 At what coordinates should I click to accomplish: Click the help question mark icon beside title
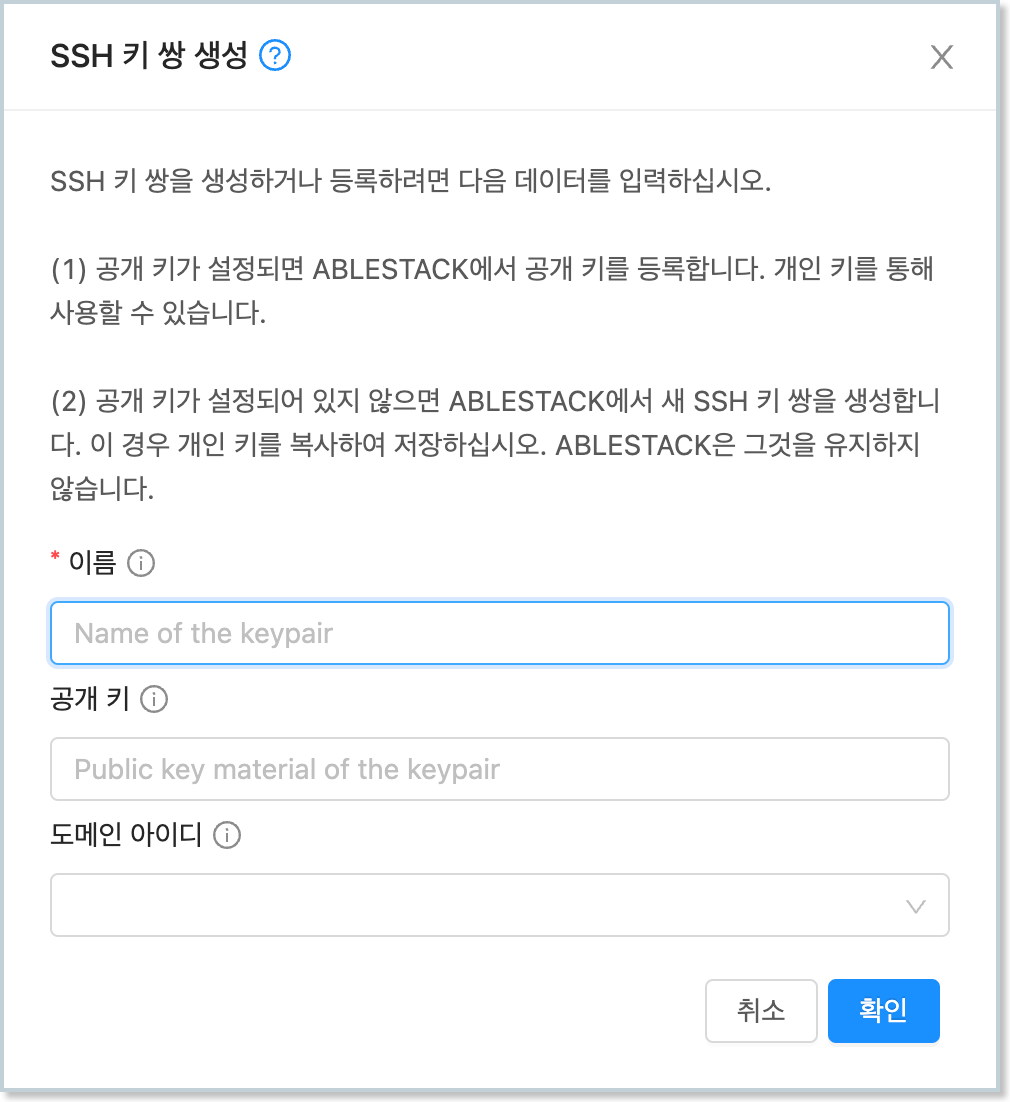click(275, 56)
